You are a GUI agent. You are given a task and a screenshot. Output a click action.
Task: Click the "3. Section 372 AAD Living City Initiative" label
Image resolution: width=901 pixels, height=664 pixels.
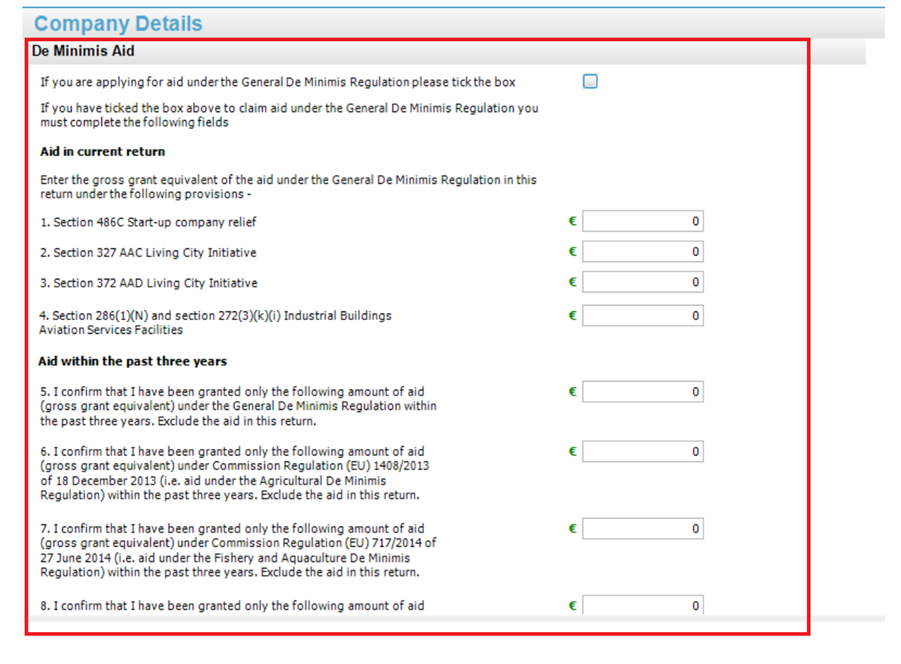pos(149,283)
